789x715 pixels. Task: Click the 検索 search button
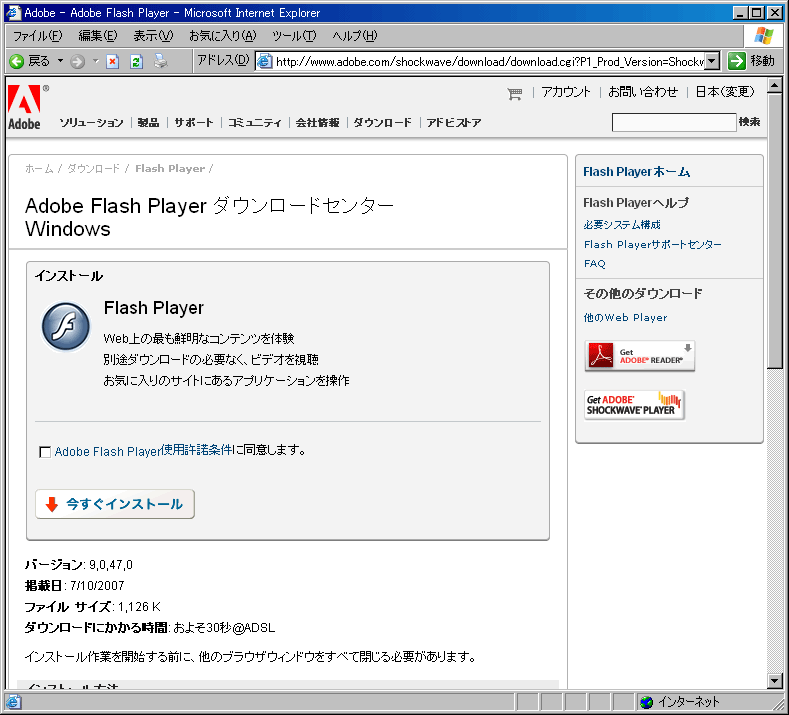point(749,122)
